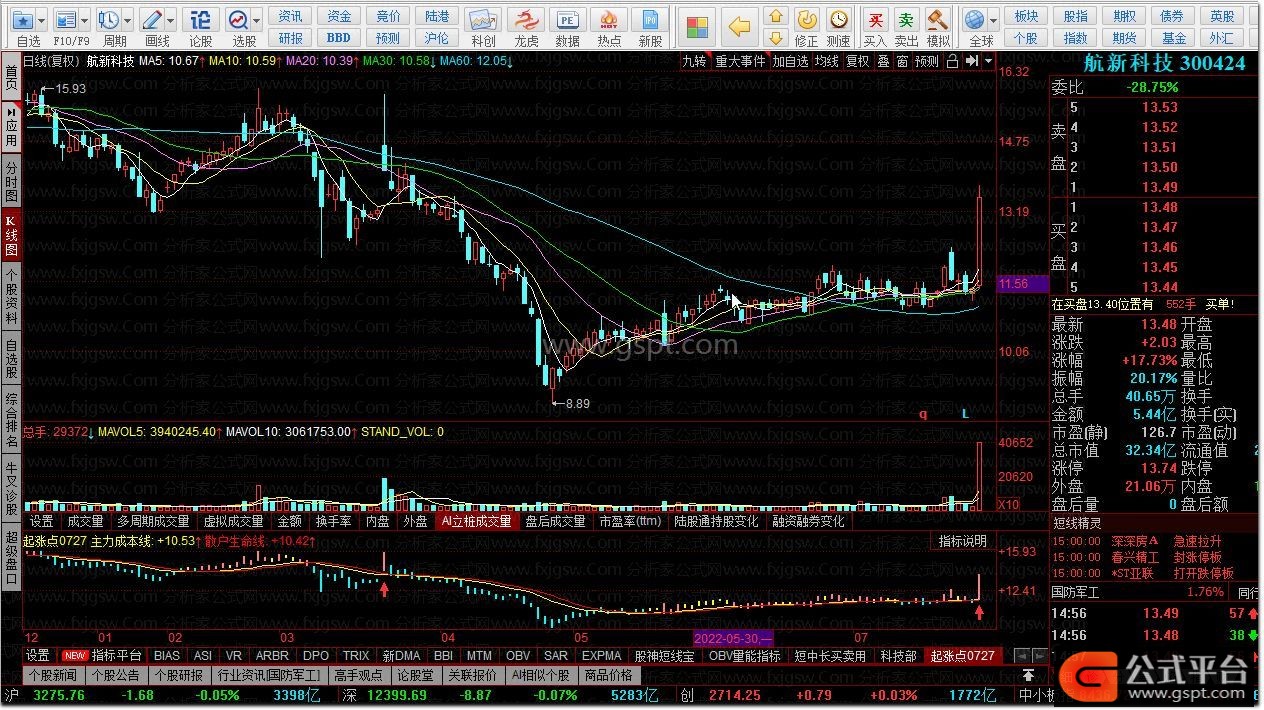
Task: Click the 周期 clock period icon
Action: click(x=110, y=19)
